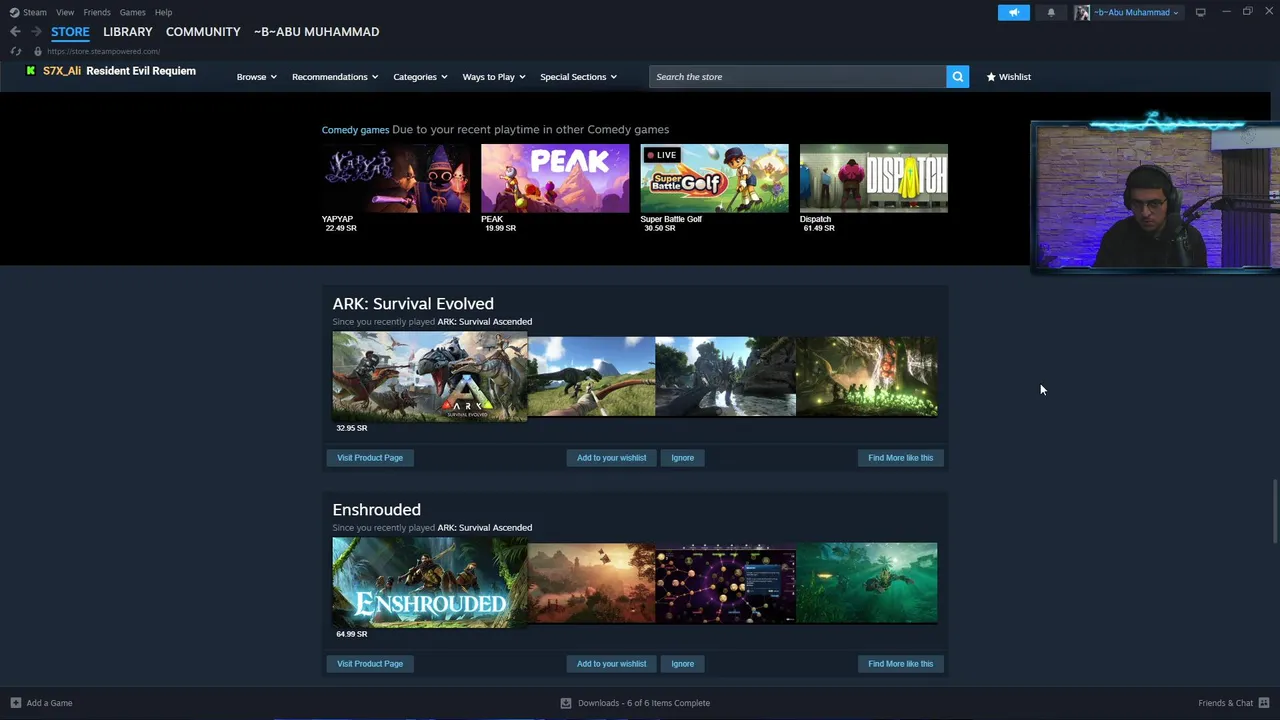Open ARK screenshot with the bow
Screen dimensions: 1280x720
click(x=591, y=377)
